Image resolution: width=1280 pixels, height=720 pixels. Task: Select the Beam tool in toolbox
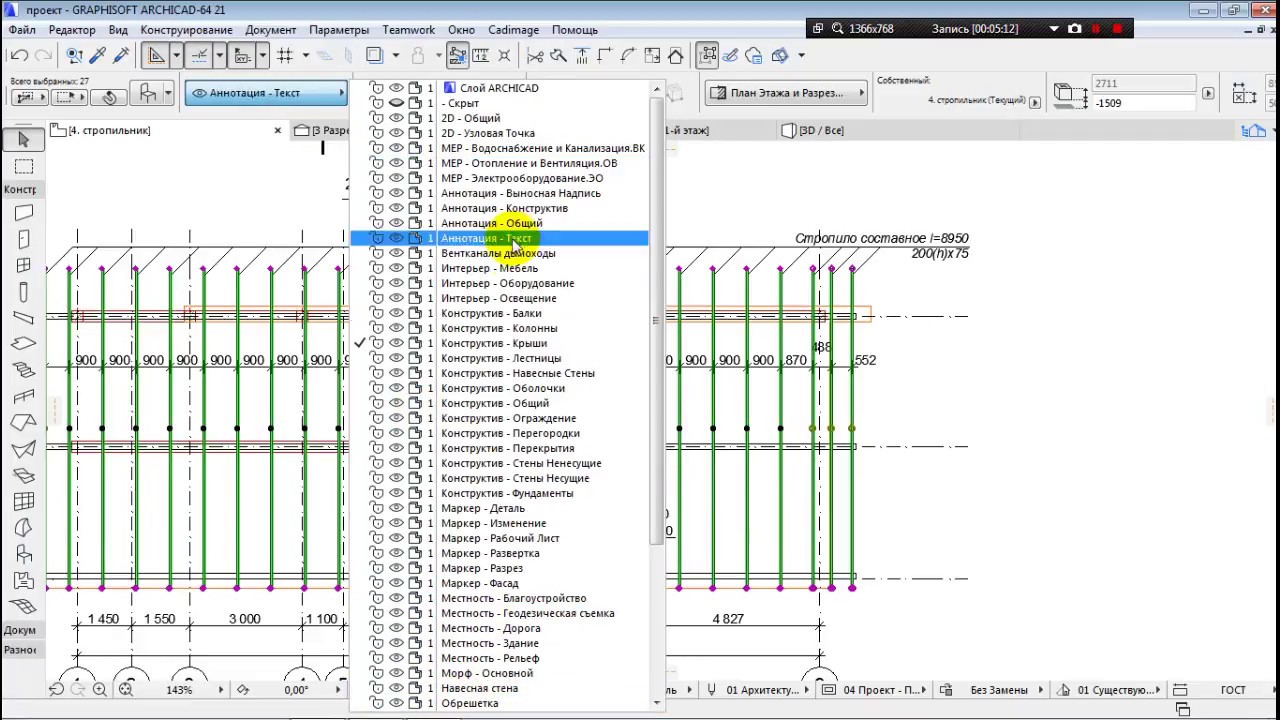24,318
